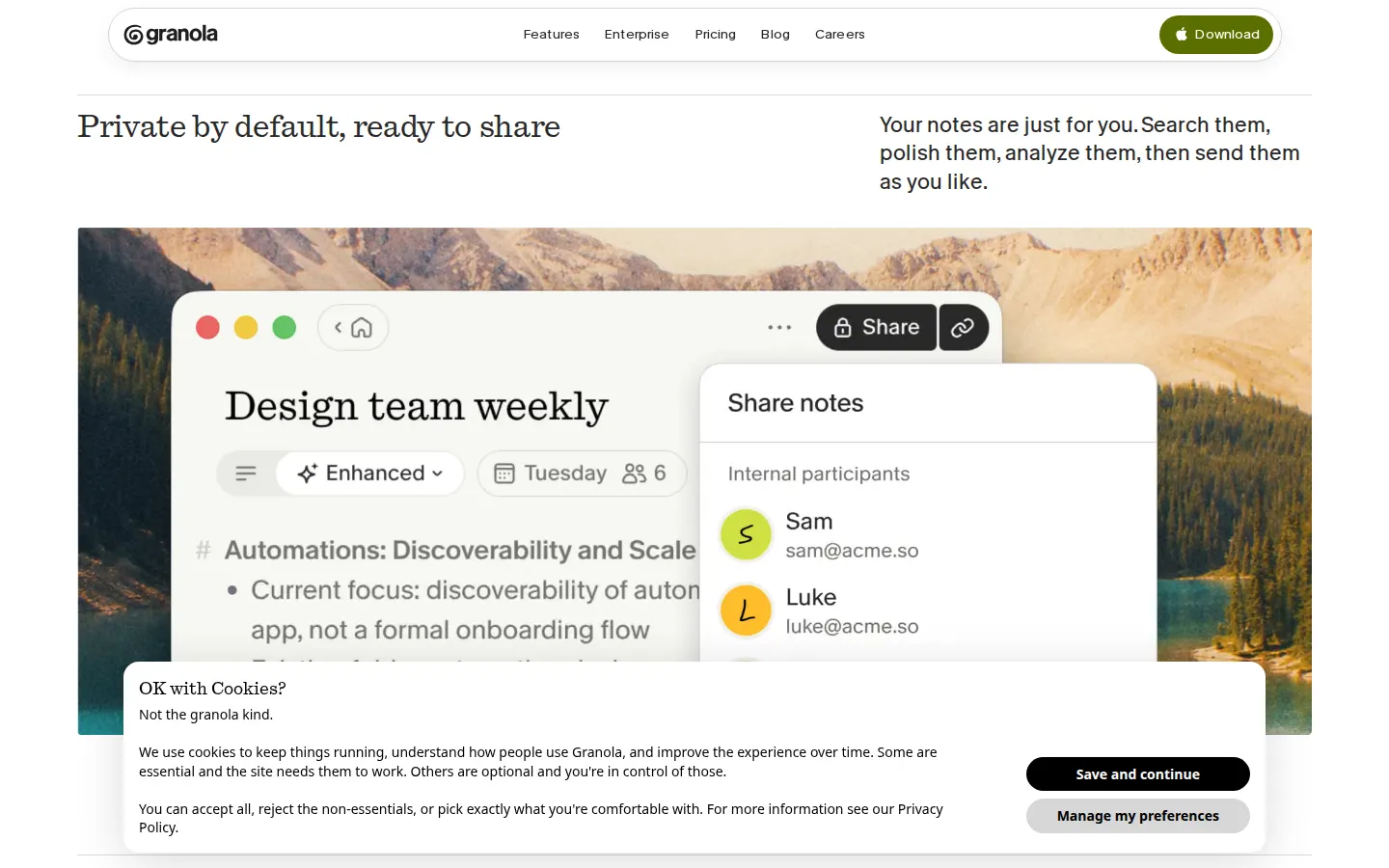The image size is (1389, 868).
Task: Click the "Private by default, ready to share" heading
Action: coord(319,127)
